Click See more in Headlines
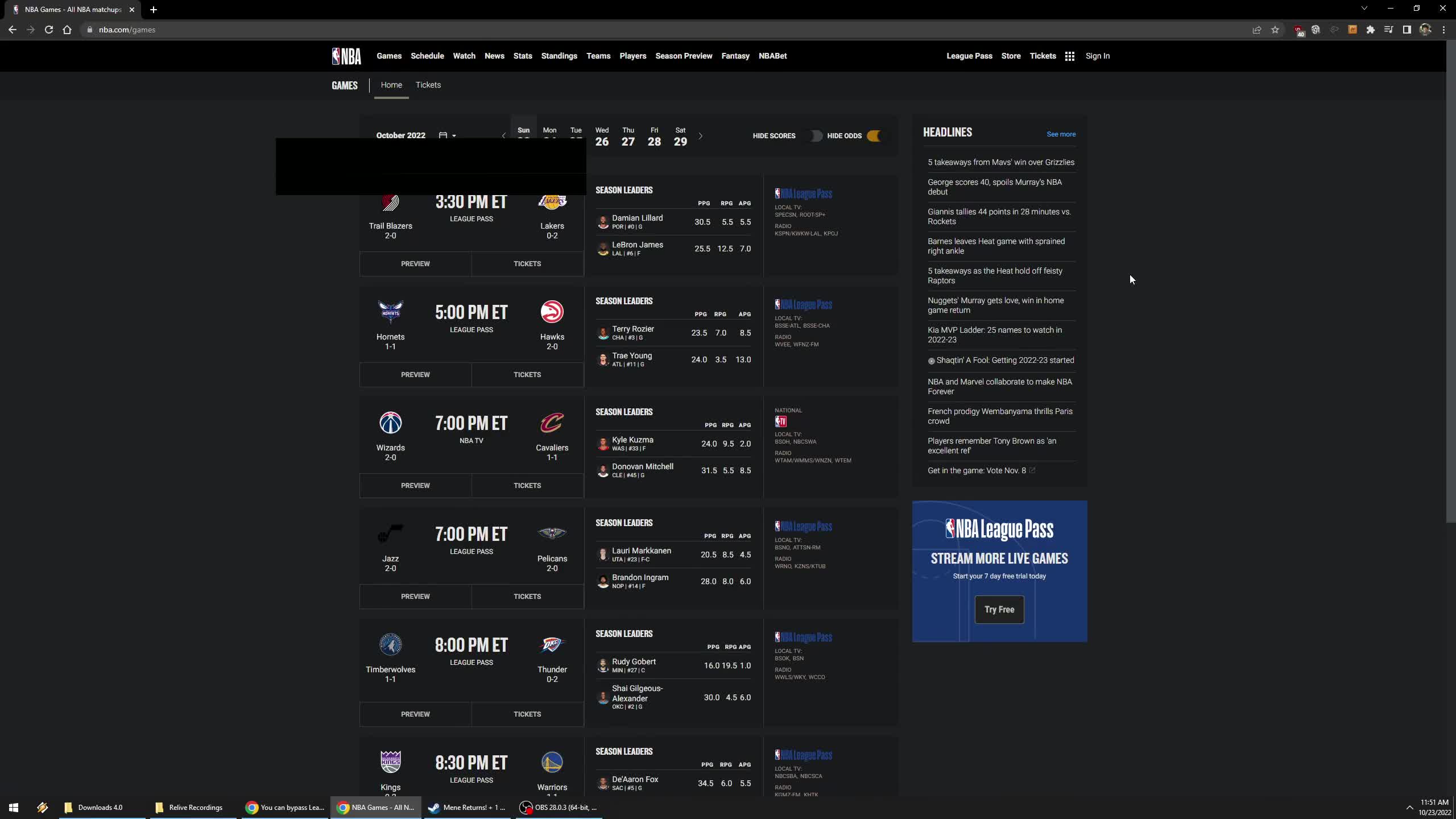Screen dimensions: 1456x819 [1061, 134]
